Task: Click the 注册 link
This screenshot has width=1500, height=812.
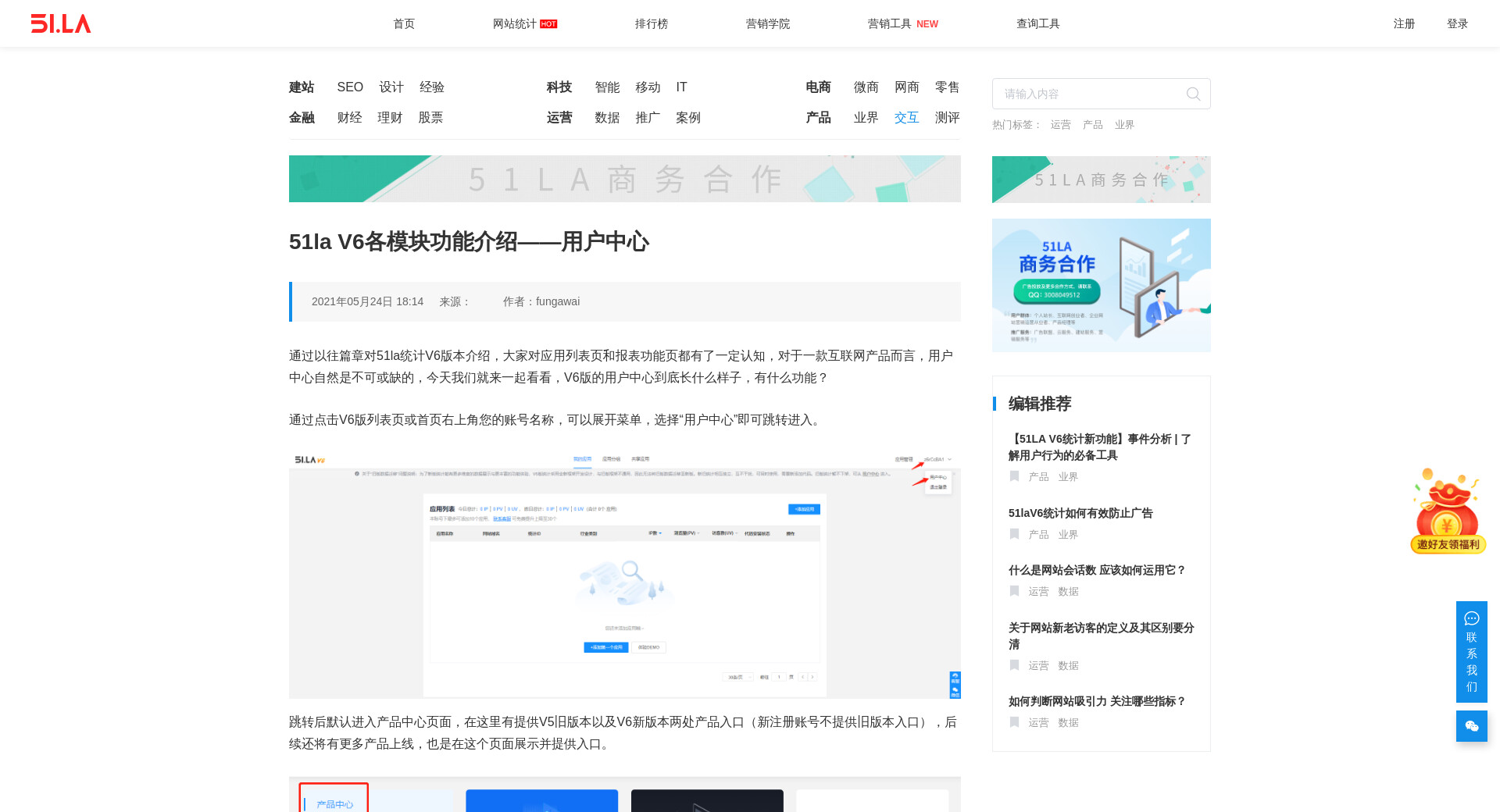Action: (1404, 24)
